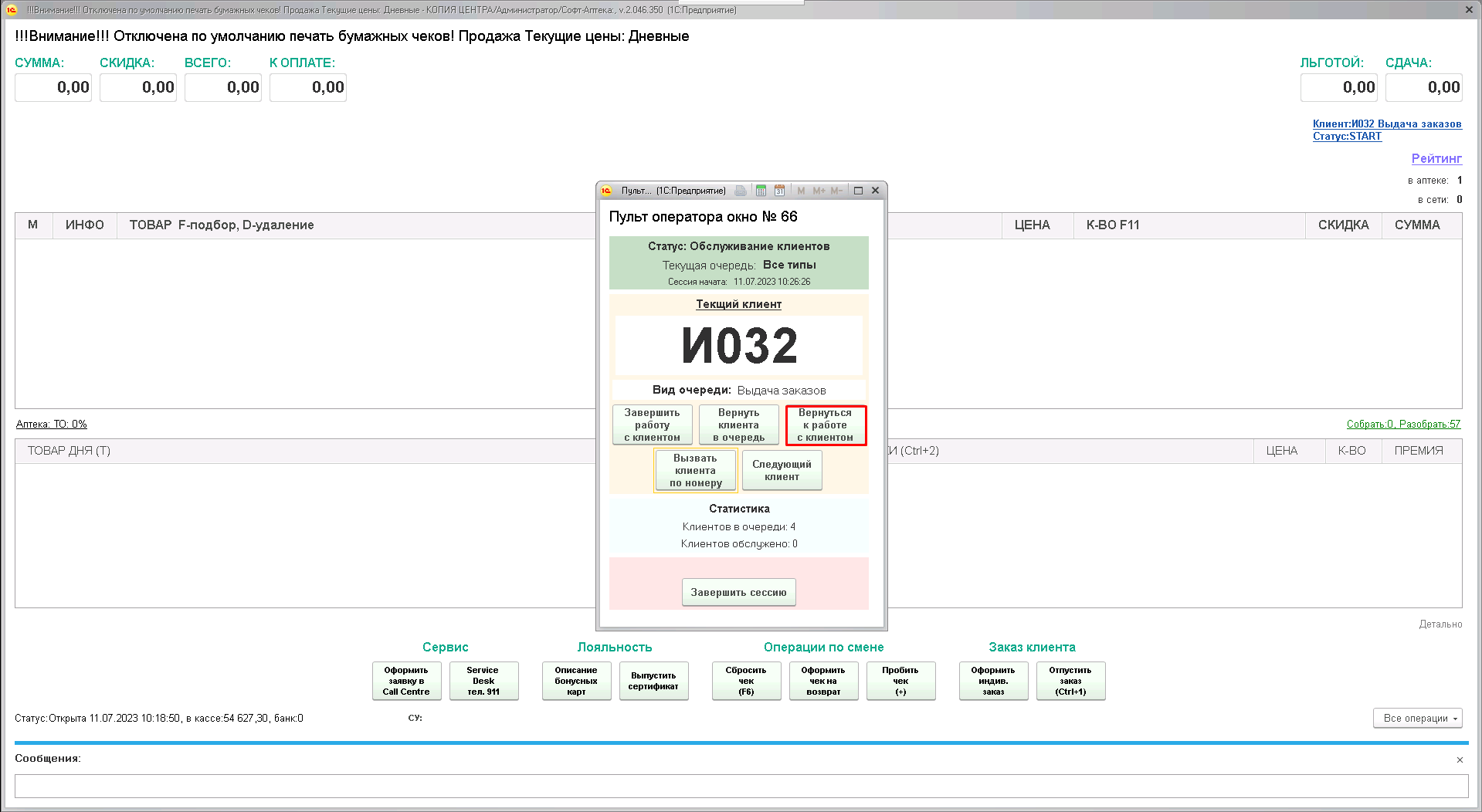The image size is (1482, 812).
Task: Call the Следующий клиент
Action: point(782,470)
